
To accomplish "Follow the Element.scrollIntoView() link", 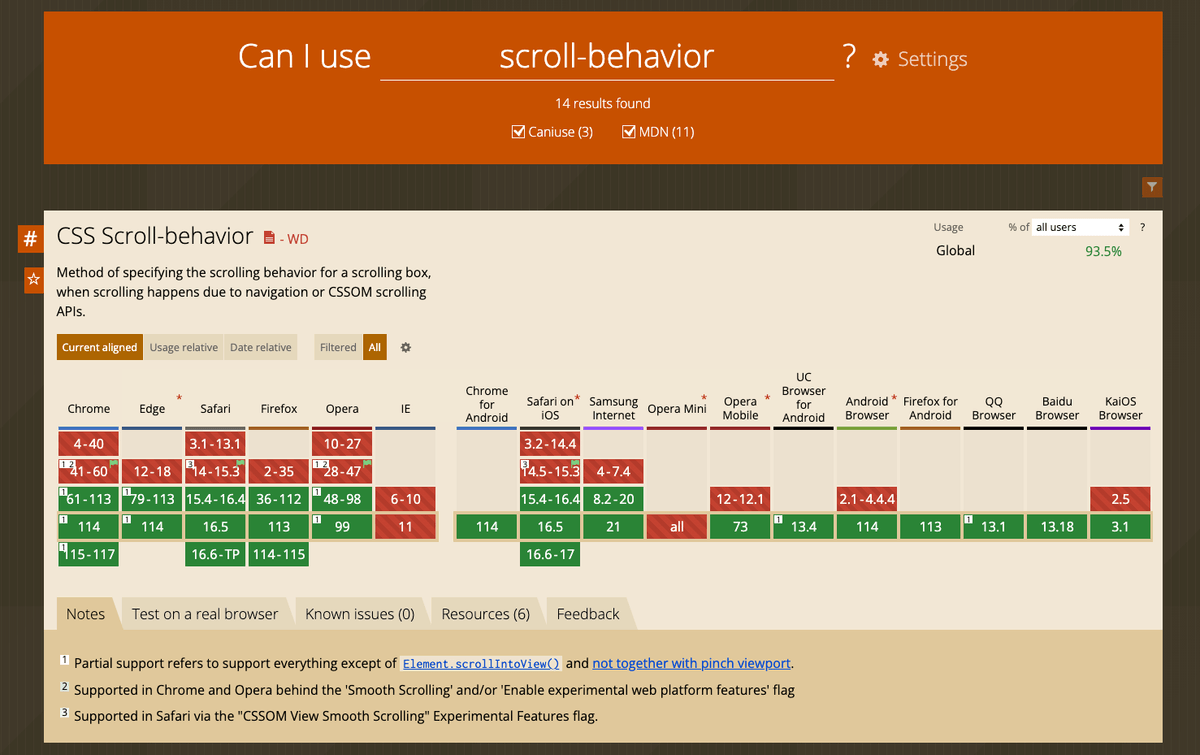I will (x=481, y=662).
